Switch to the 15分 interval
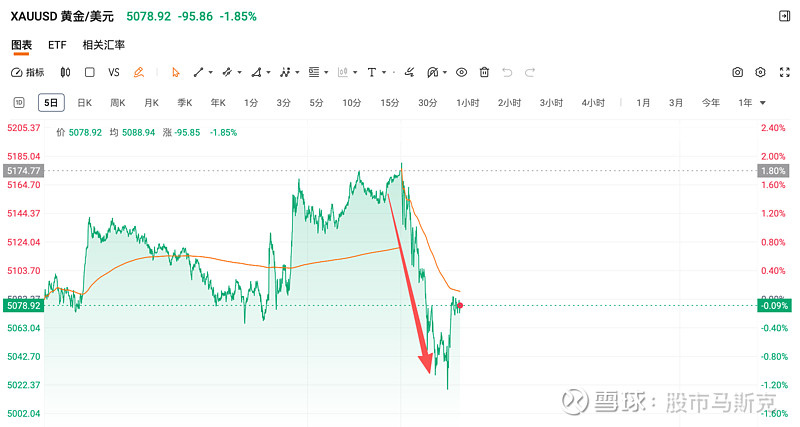Image resolution: width=800 pixels, height=427 pixels. pyautogui.click(x=389, y=103)
